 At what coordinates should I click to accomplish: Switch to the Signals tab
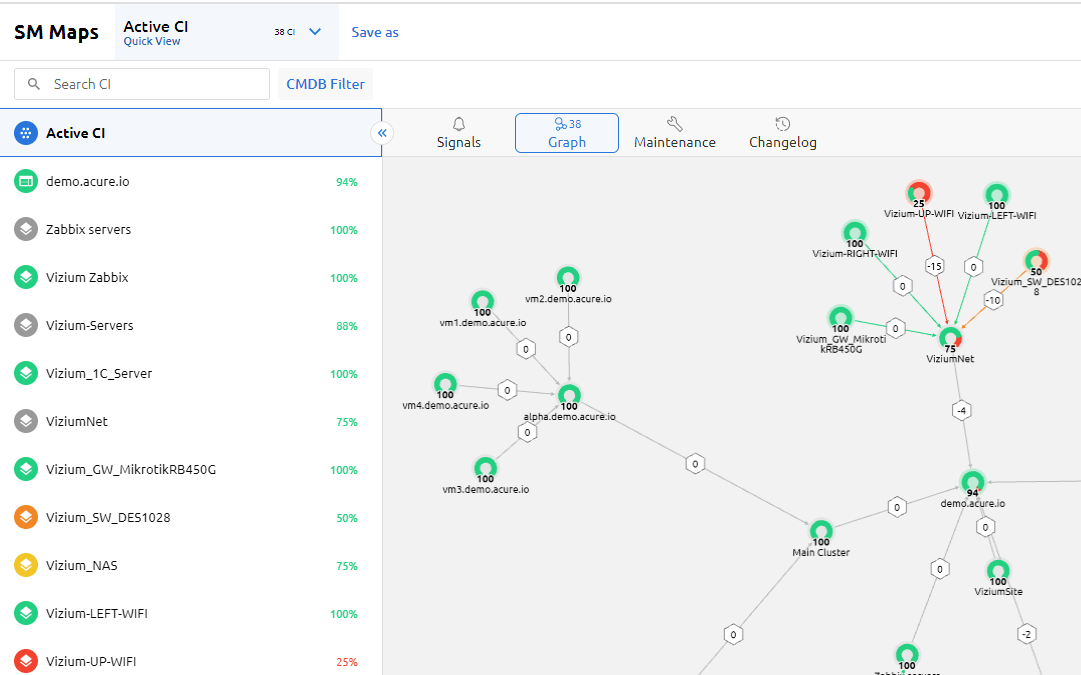(x=458, y=133)
